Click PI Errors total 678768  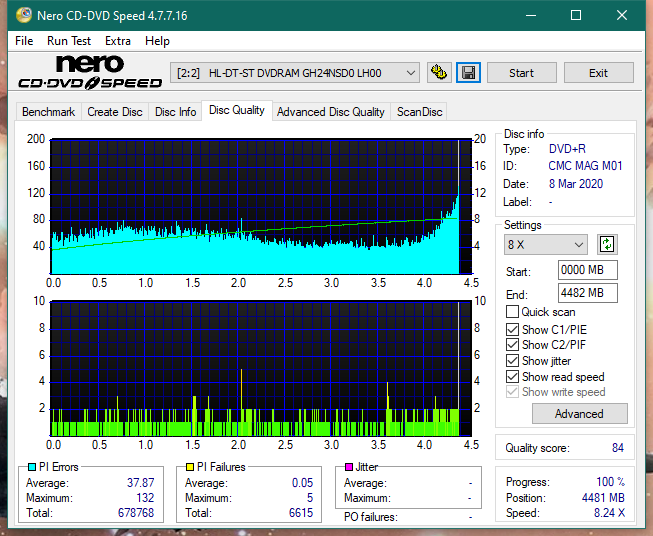(136, 513)
